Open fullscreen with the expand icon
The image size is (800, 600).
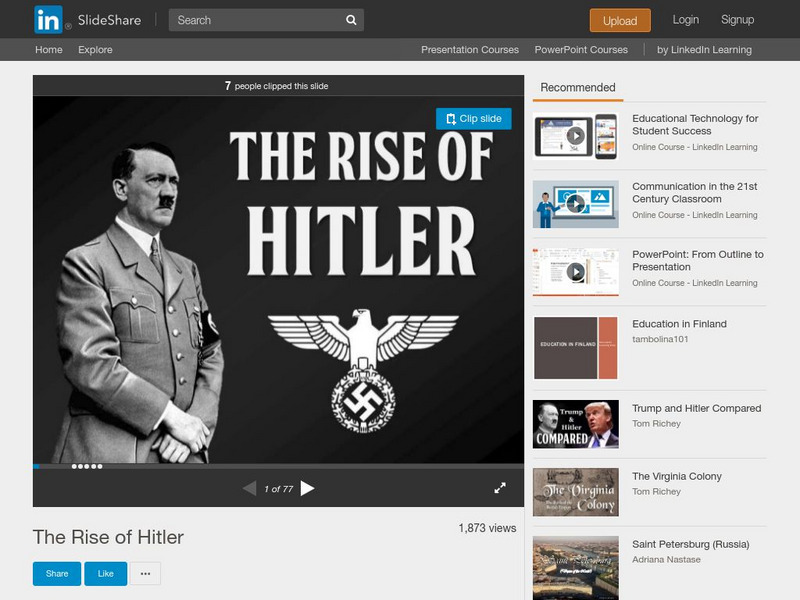[499, 487]
